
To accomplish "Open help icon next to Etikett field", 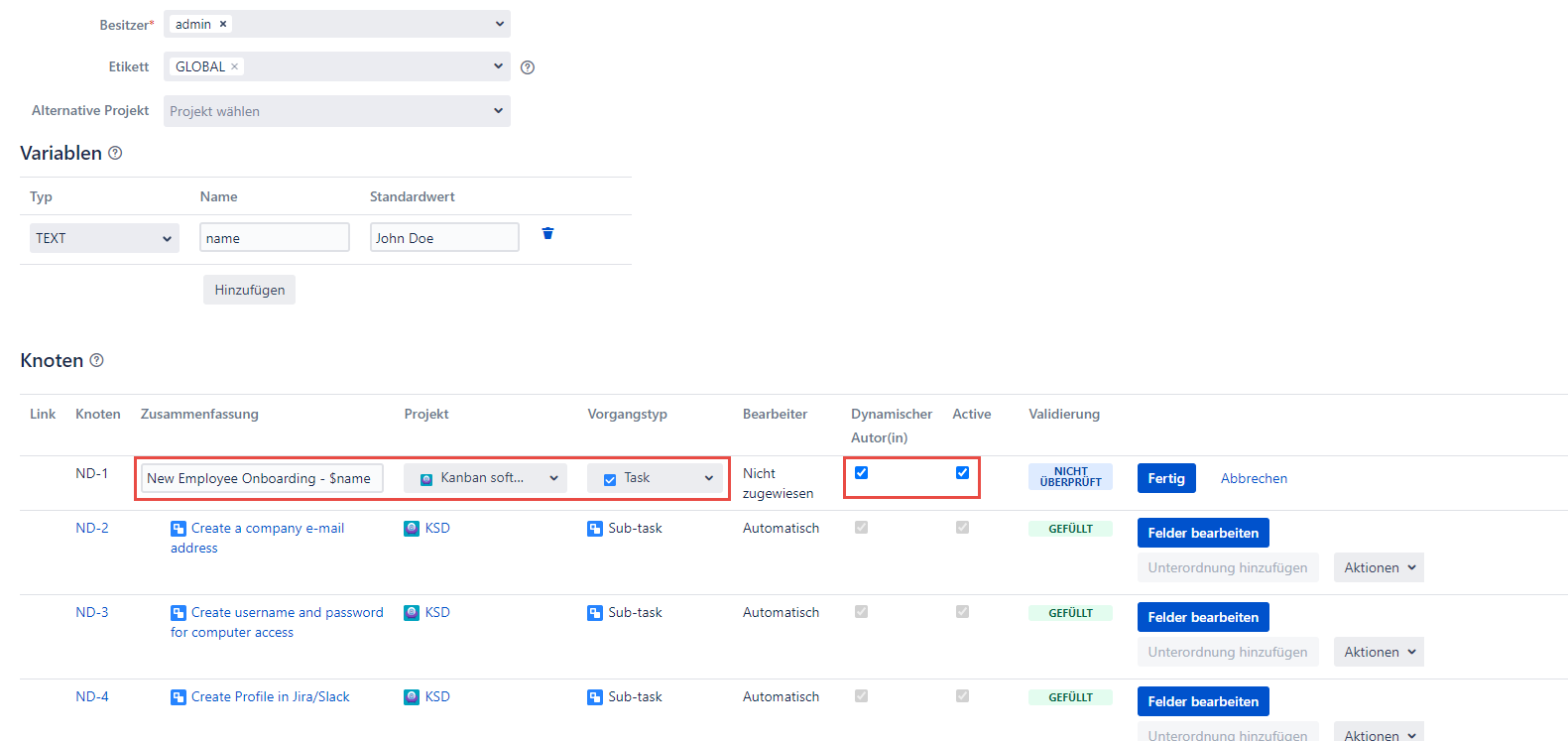I will pos(528,67).
